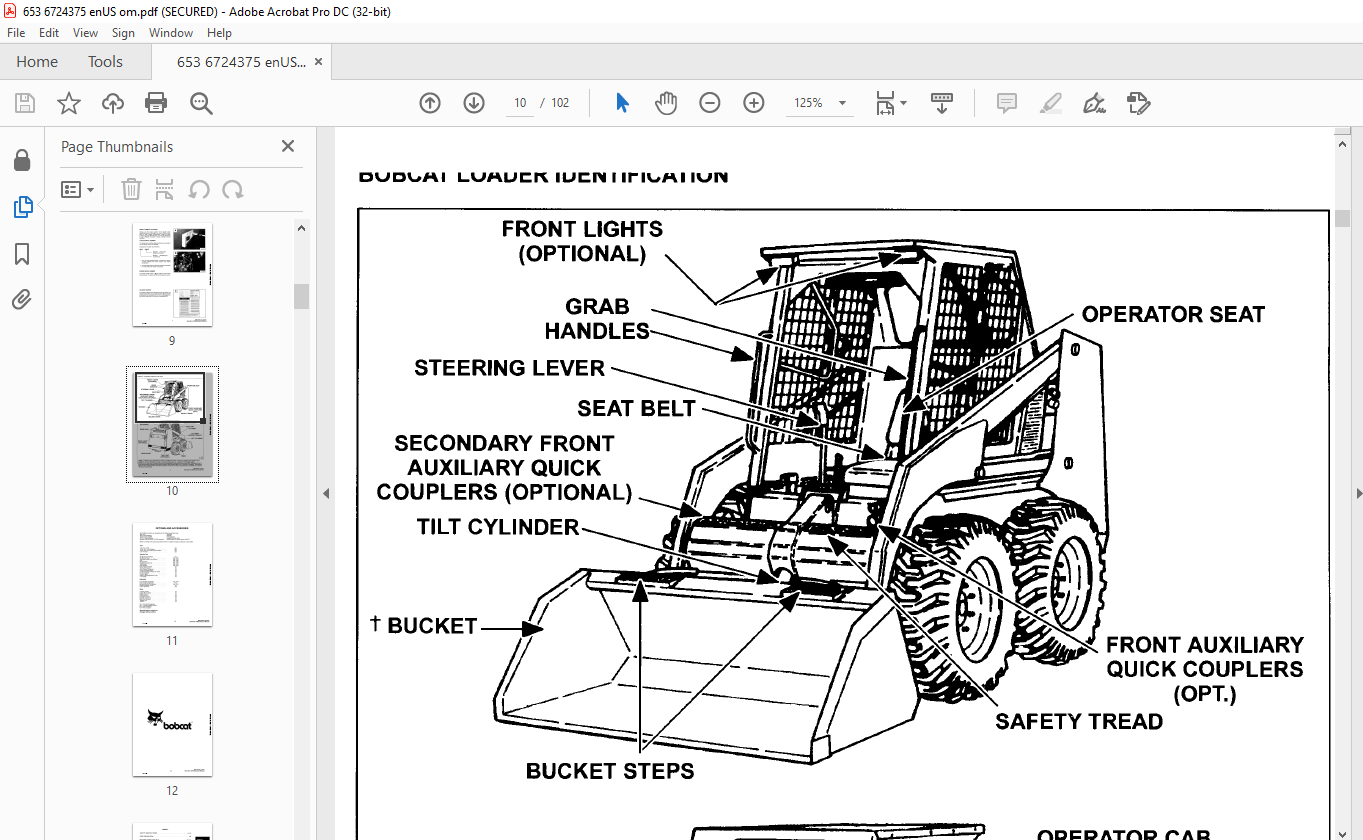This screenshot has width=1363, height=840.
Task: Select the page 11 thumbnail
Action: click(x=172, y=575)
